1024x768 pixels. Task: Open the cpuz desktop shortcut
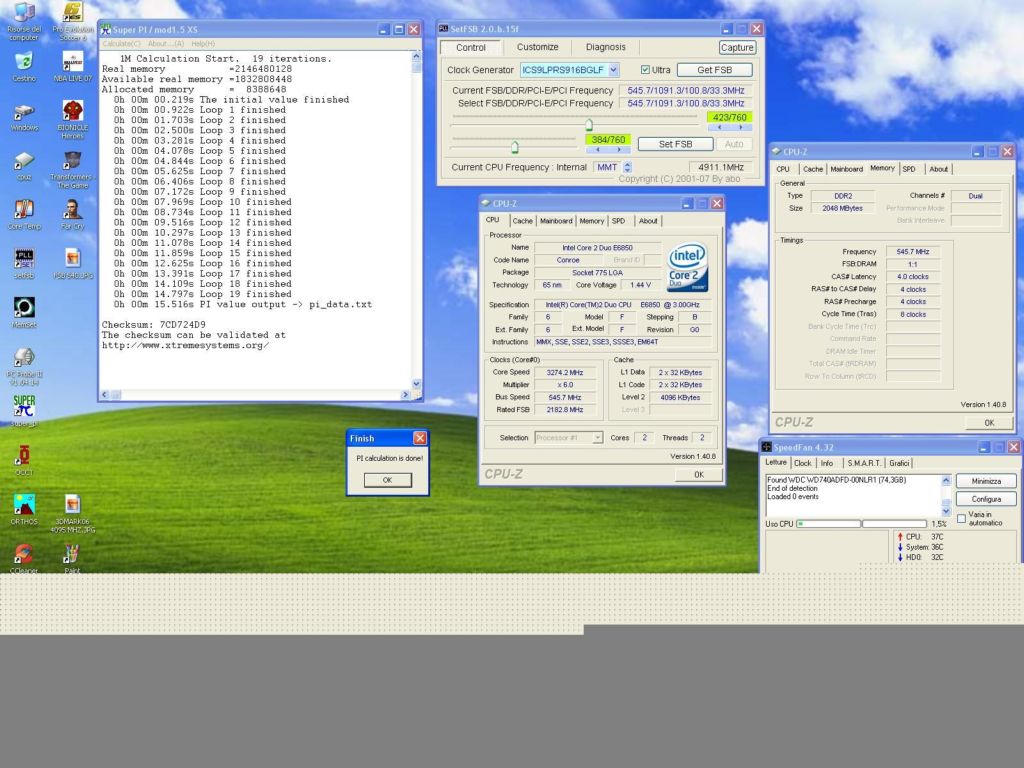point(24,165)
